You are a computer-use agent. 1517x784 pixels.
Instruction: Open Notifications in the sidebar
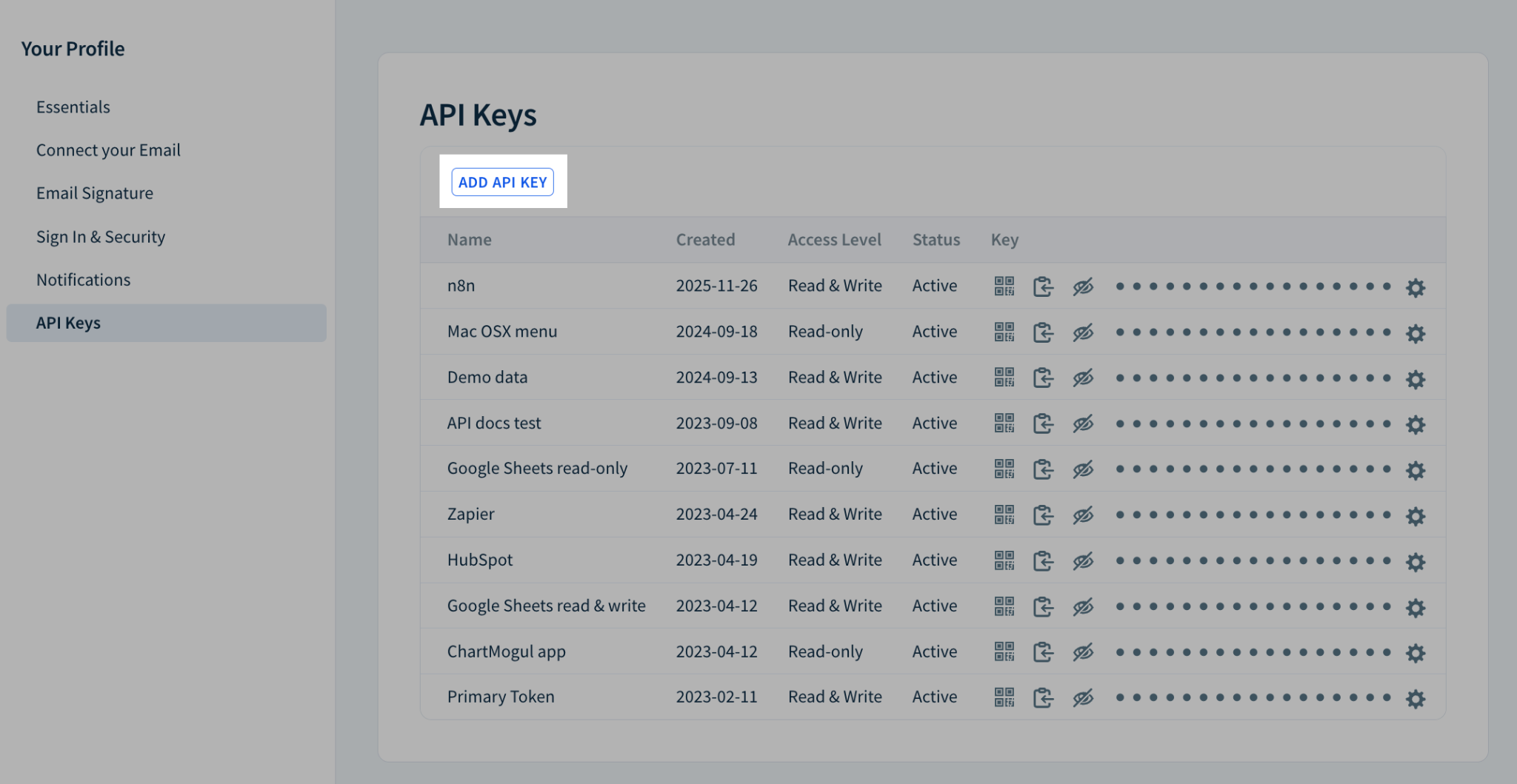click(x=83, y=279)
